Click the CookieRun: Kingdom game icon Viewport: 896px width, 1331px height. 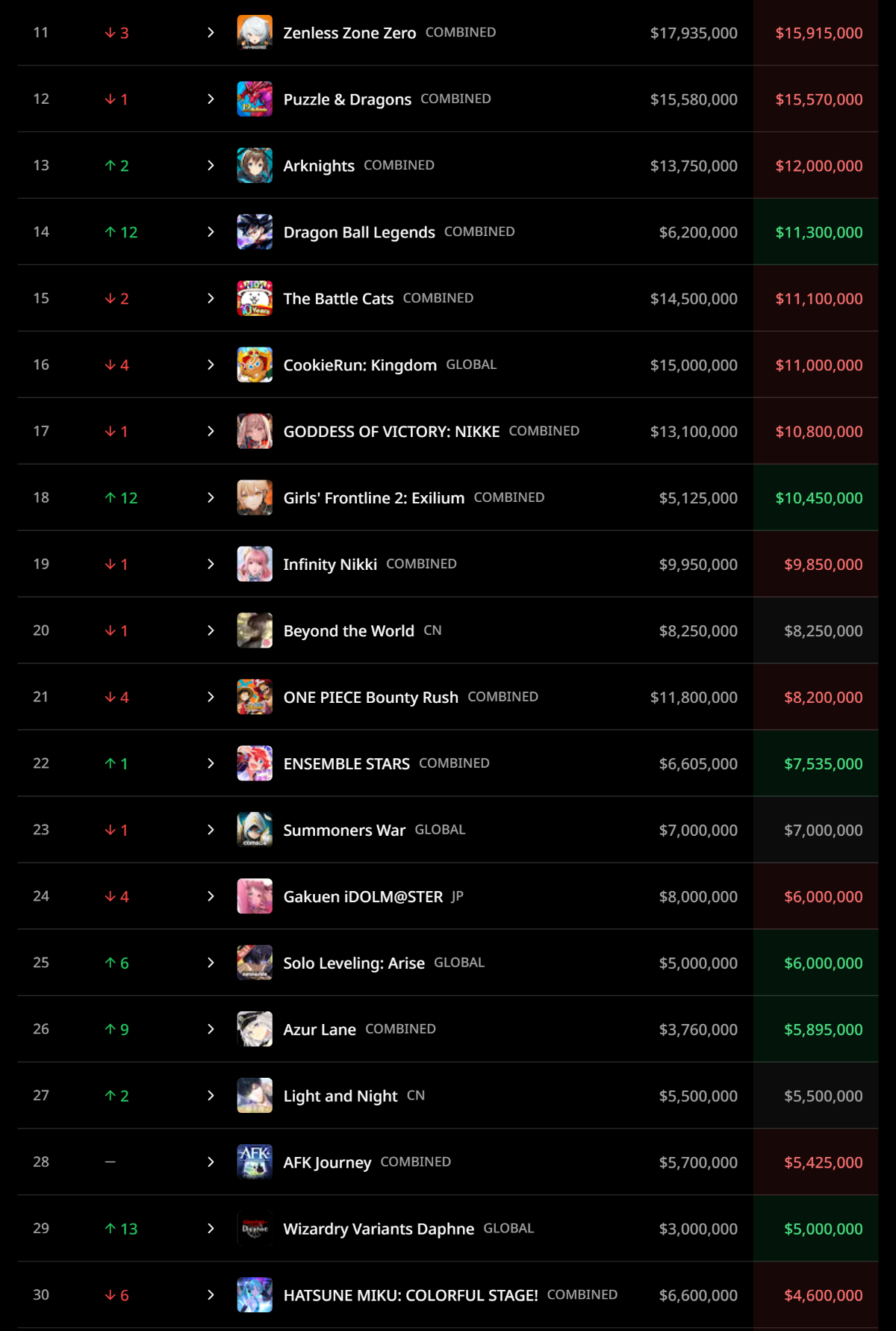[255, 365]
